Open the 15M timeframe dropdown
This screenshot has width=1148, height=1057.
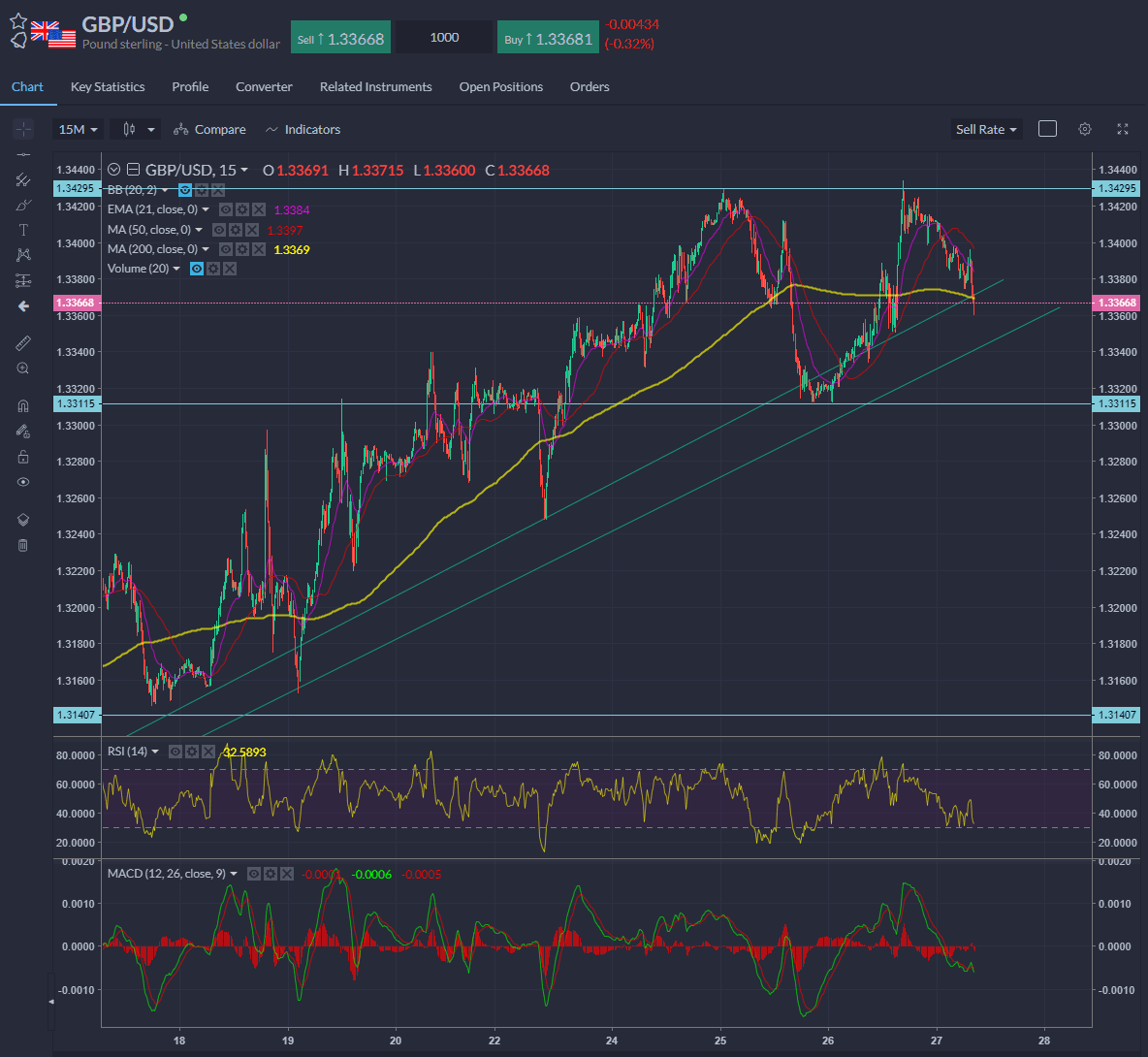tap(78, 129)
